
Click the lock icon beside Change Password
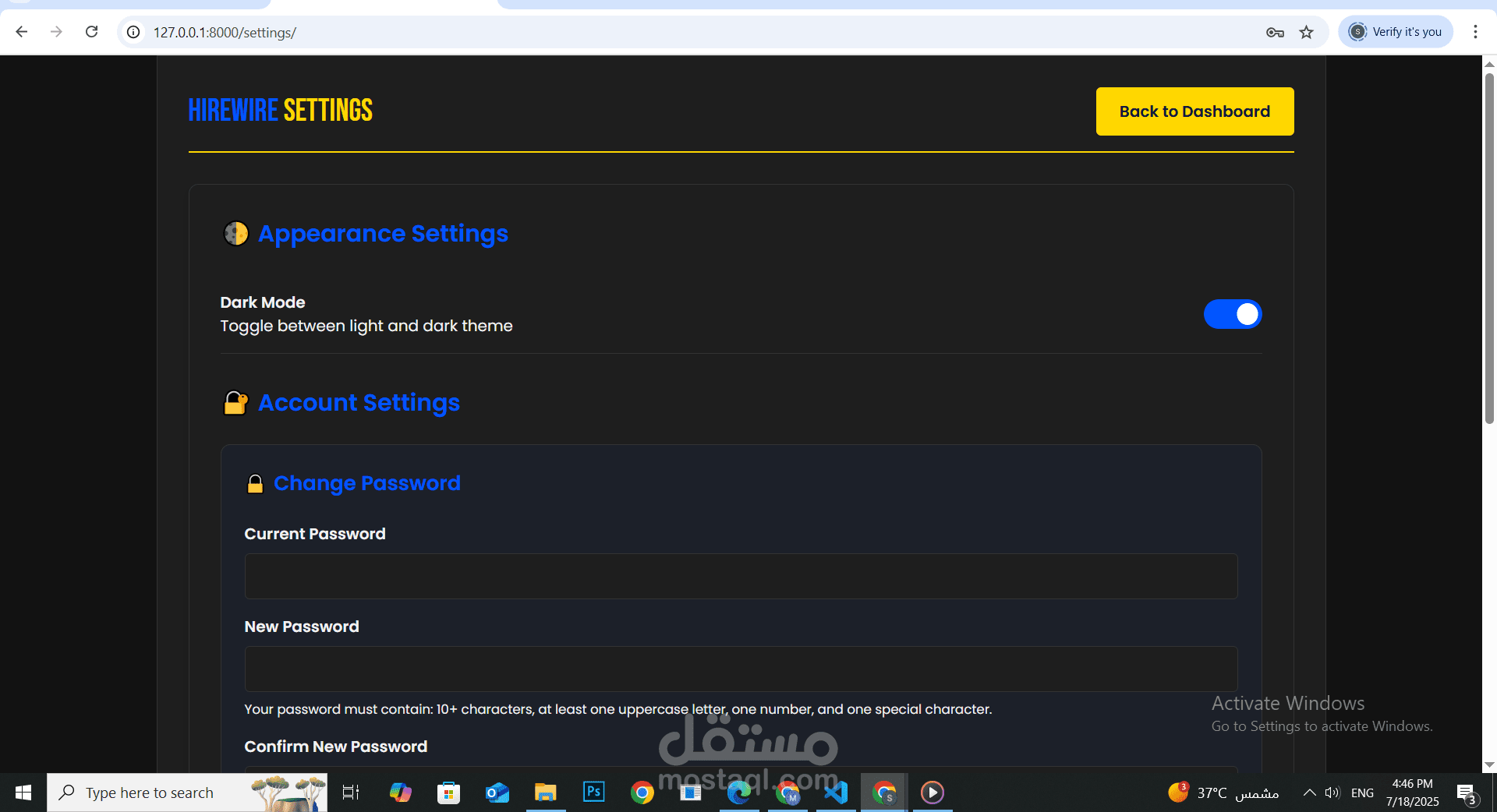[255, 484]
